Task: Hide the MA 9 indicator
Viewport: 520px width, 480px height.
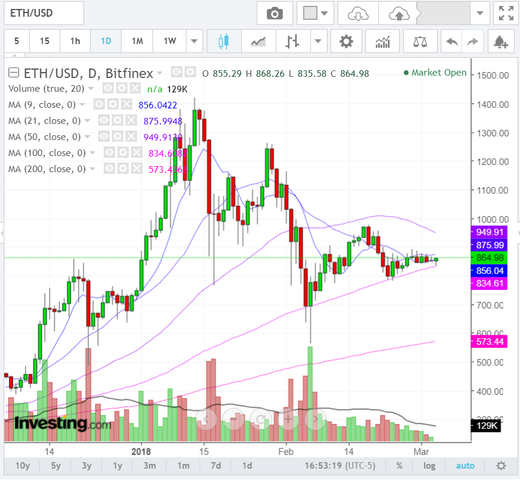Action: (99, 104)
